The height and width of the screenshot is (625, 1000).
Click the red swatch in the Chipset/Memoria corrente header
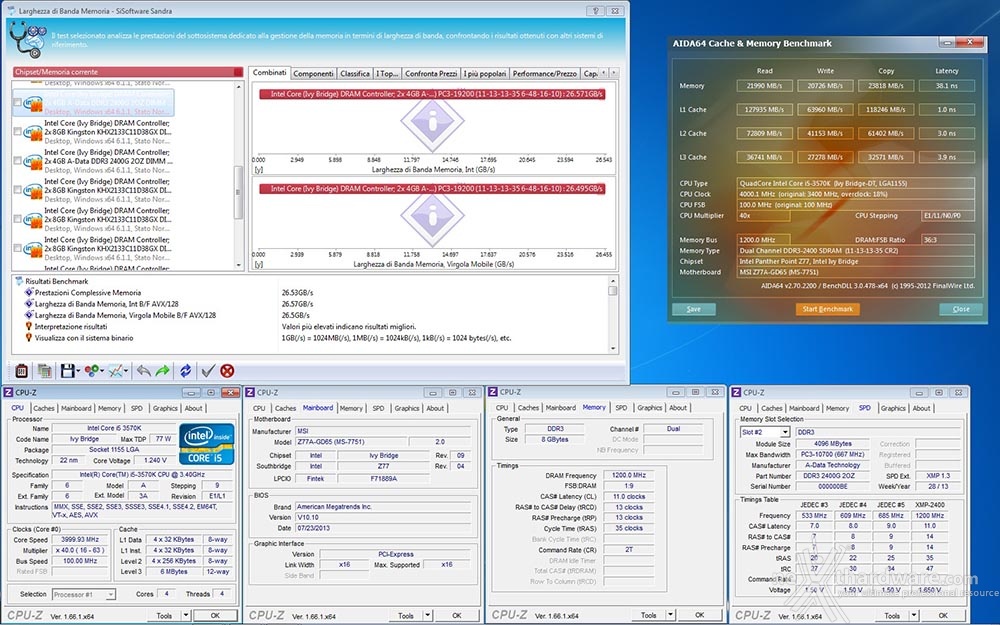(238, 72)
